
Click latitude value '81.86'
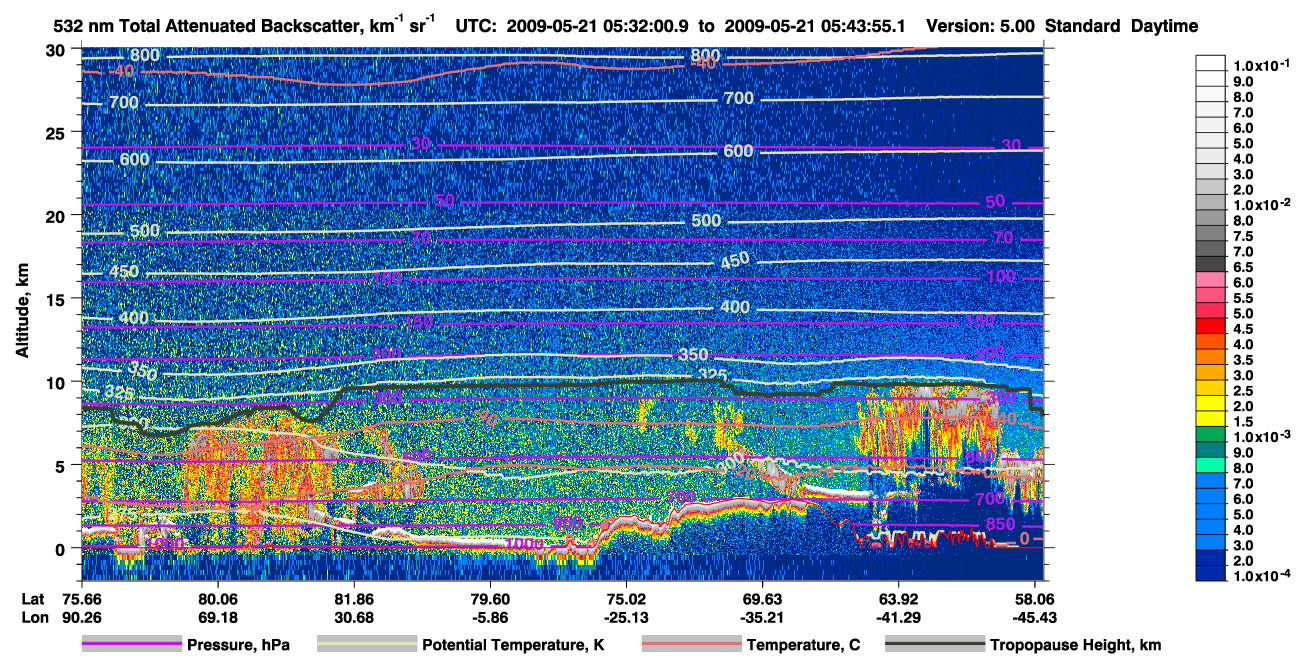tap(353, 598)
